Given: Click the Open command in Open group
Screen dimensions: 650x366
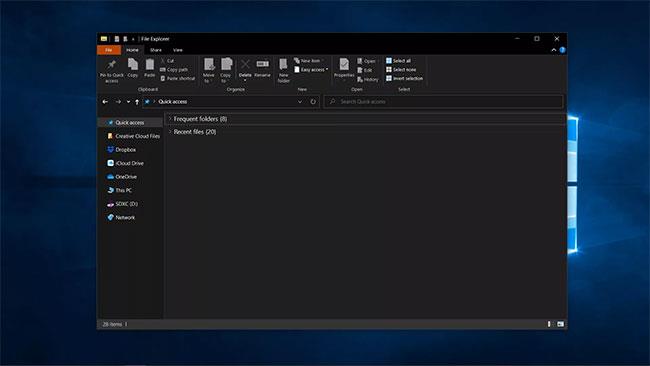Looking at the screenshot, I should 366,61.
